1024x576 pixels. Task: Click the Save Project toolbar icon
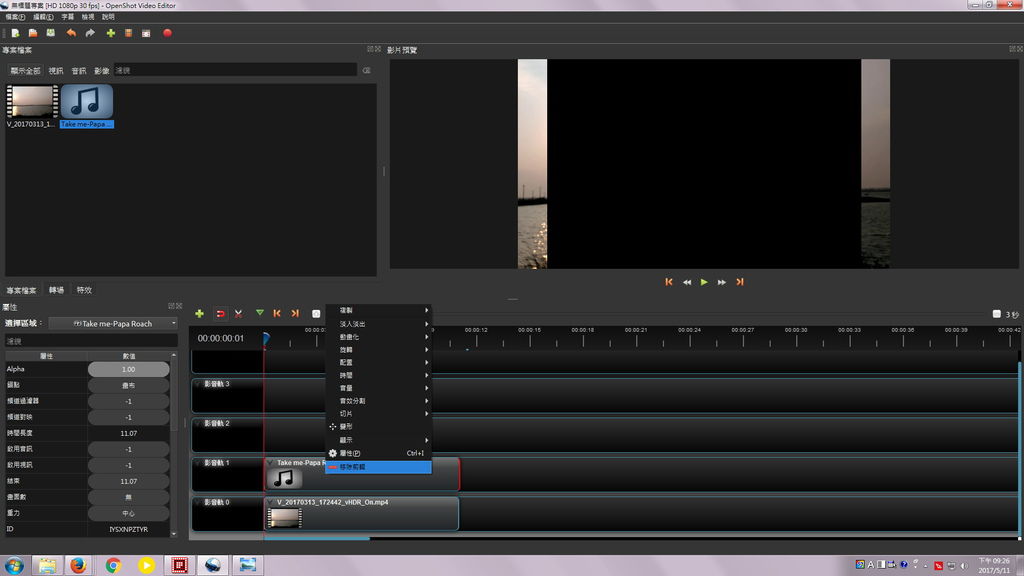point(50,33)
